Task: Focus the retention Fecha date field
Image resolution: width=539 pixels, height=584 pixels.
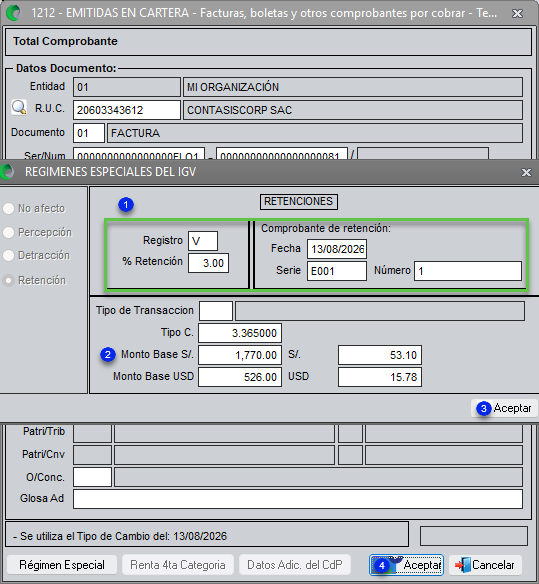Action: tap(337, 249)
